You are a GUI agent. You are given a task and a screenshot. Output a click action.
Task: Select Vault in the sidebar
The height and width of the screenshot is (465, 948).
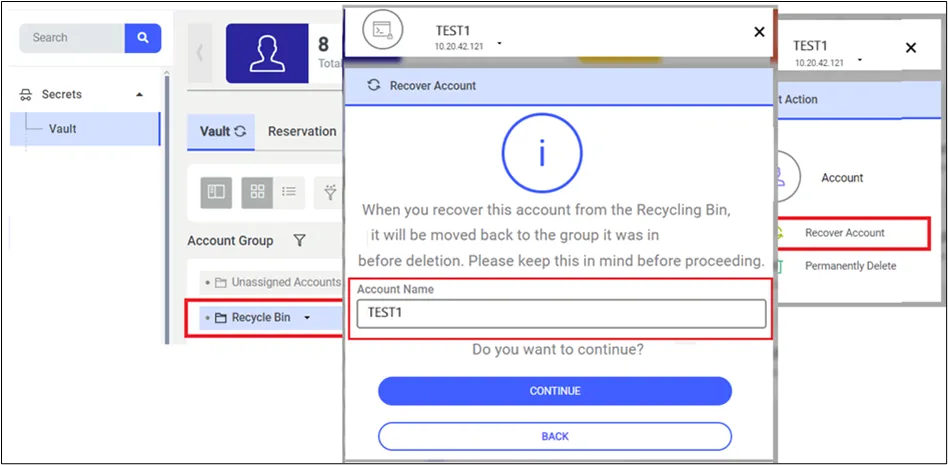click(x=85, y=129)
